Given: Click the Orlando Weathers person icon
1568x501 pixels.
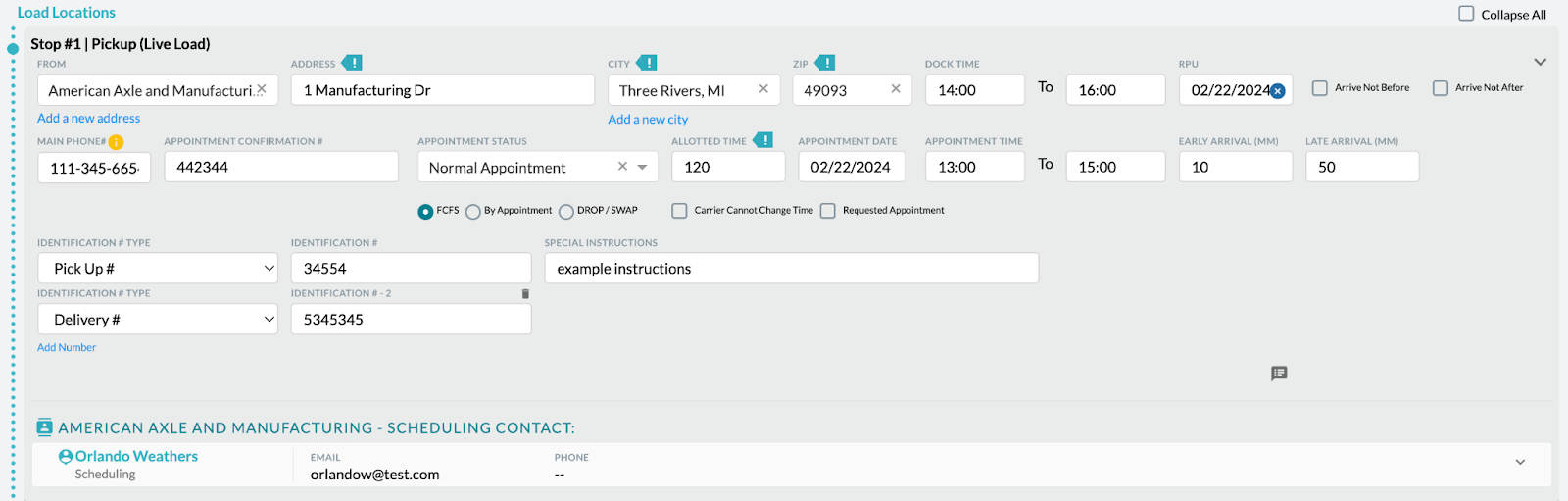Looking at the screenshot, I should 66,457.
